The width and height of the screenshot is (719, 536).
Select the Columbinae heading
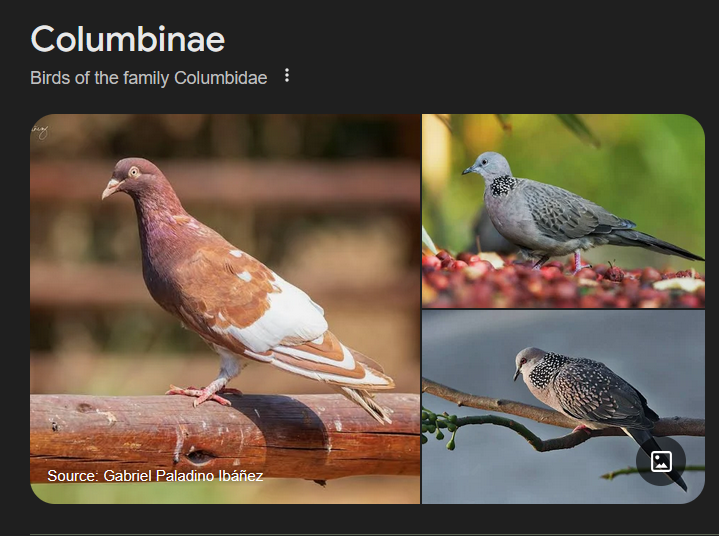pos(127,39)
